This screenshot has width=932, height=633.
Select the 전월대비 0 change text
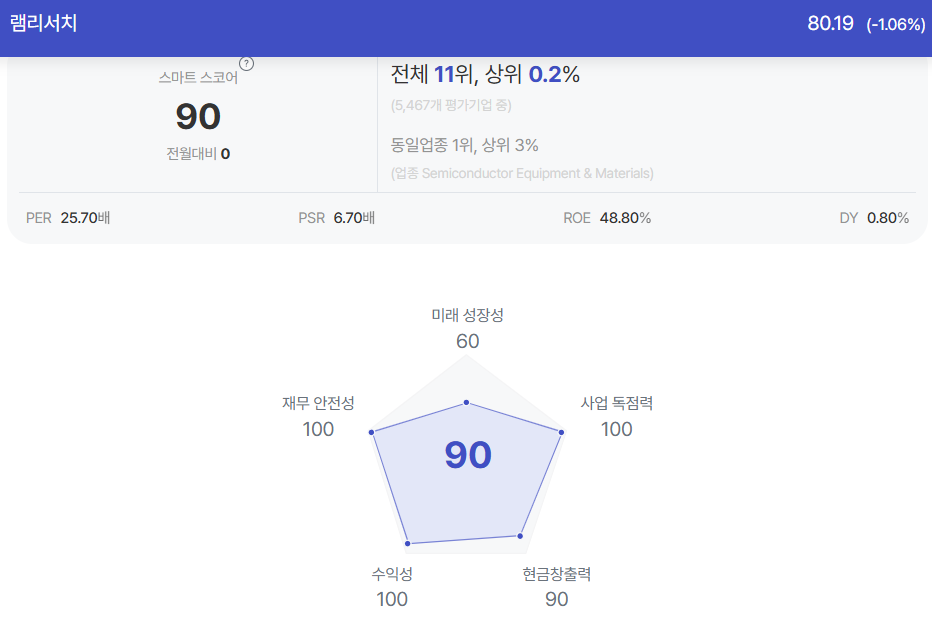198,154
